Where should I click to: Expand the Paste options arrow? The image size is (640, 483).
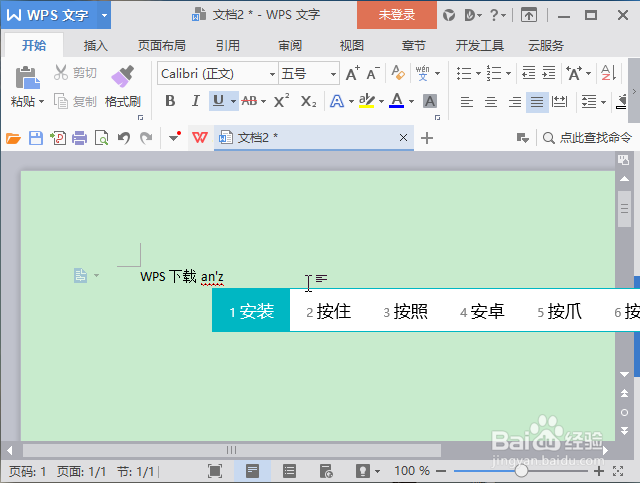[41, 101]
